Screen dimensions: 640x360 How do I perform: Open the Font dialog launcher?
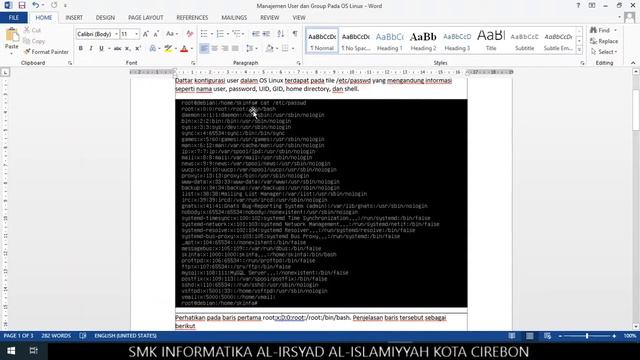pos(193,63)
